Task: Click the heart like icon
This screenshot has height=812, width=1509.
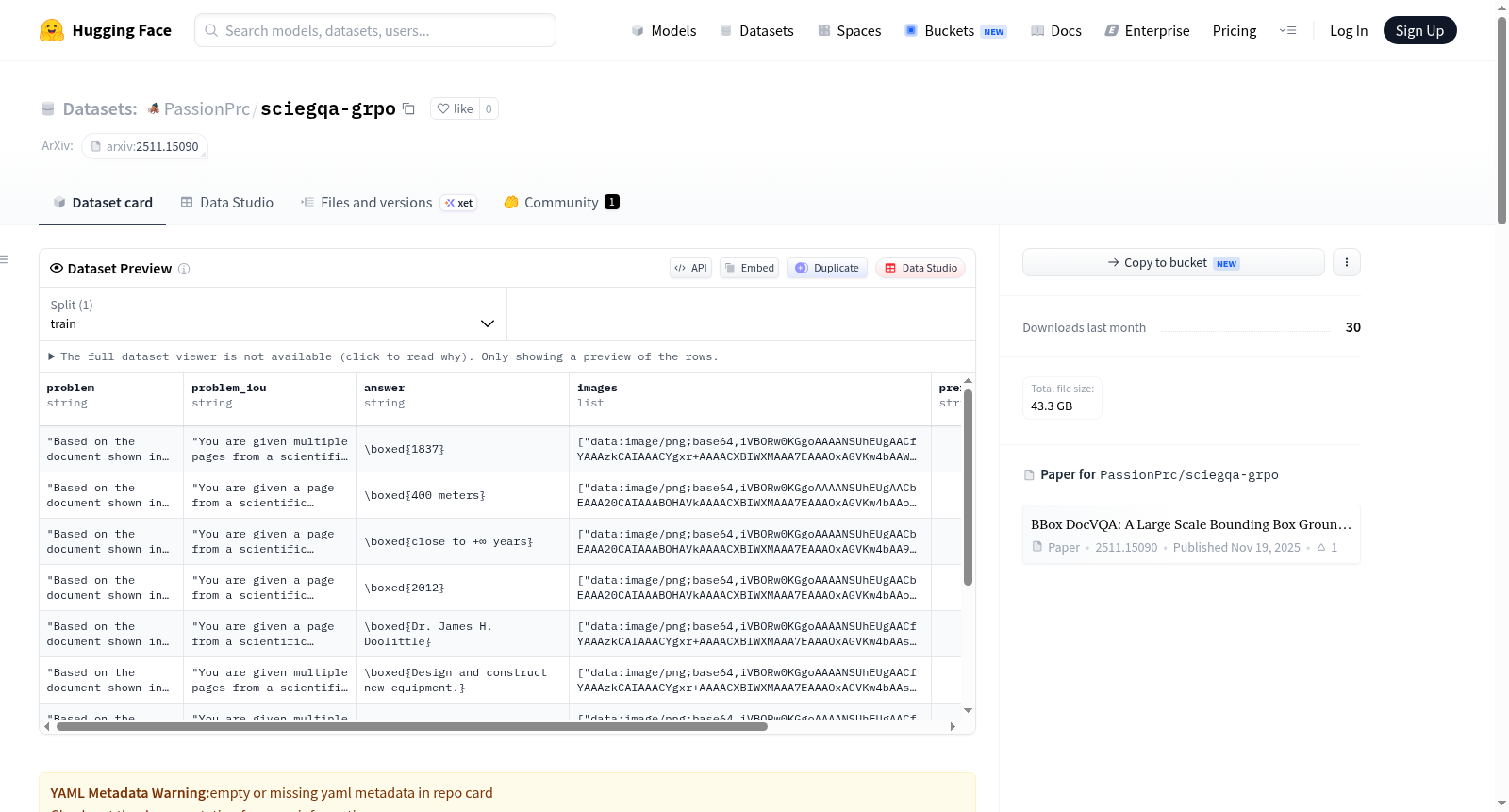Action: tap(443, 108)
